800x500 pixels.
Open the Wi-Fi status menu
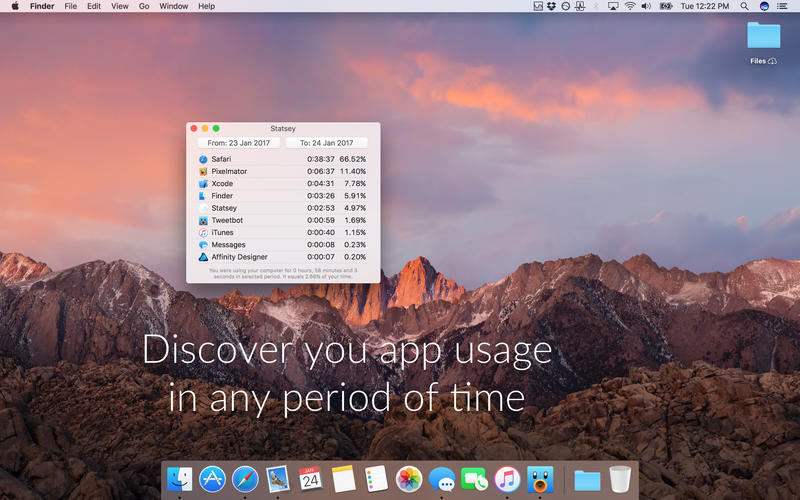click(630, 6)
